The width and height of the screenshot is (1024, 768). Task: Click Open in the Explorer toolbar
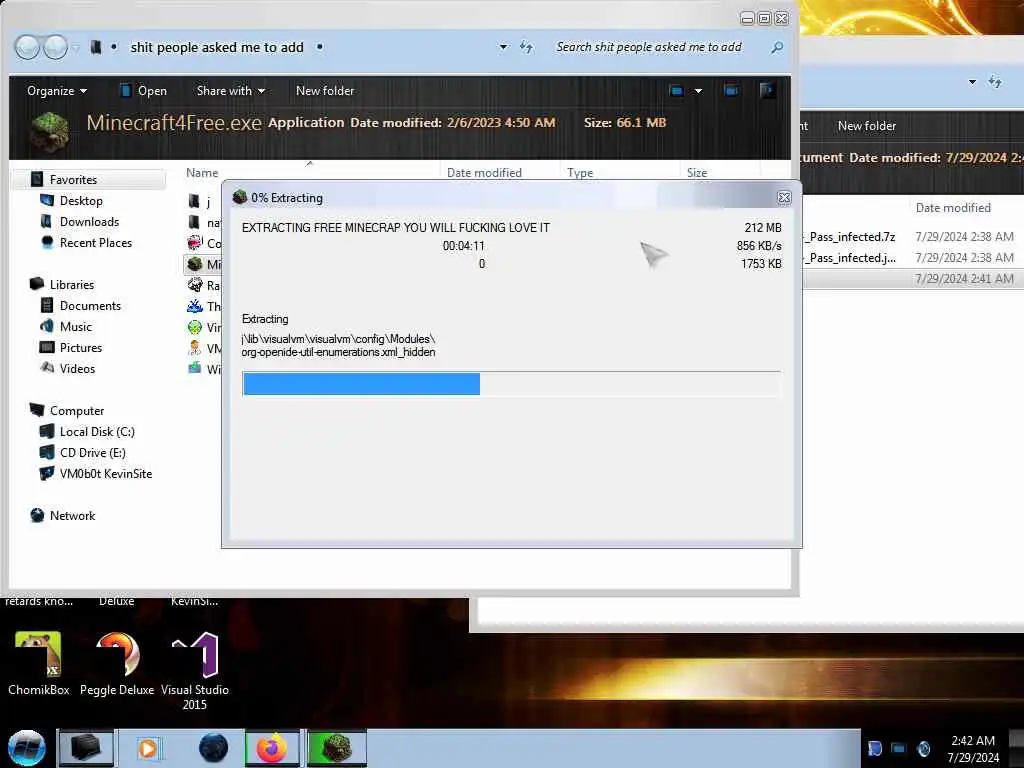click(144, 91)
